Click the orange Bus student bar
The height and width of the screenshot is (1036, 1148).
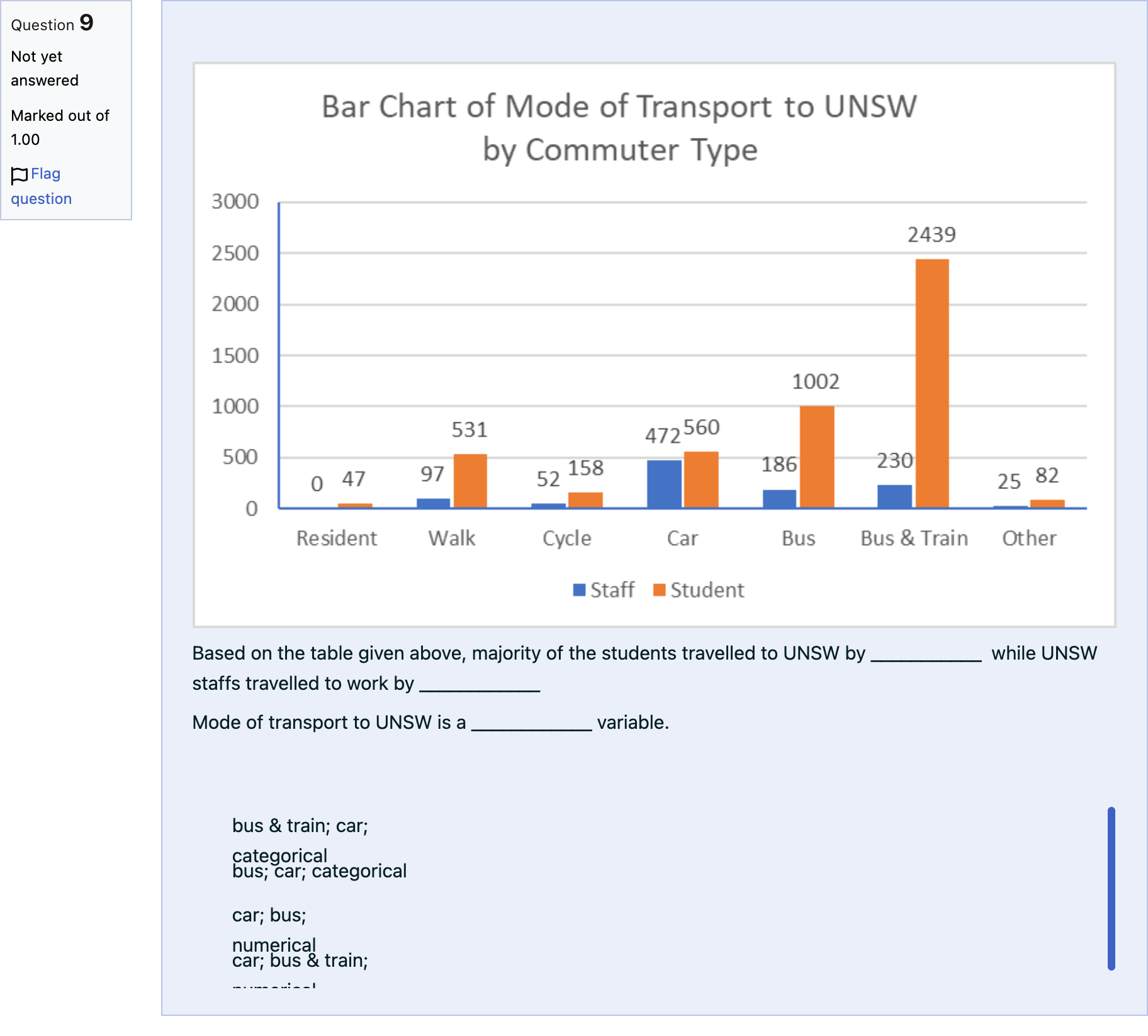coord(817,457)
